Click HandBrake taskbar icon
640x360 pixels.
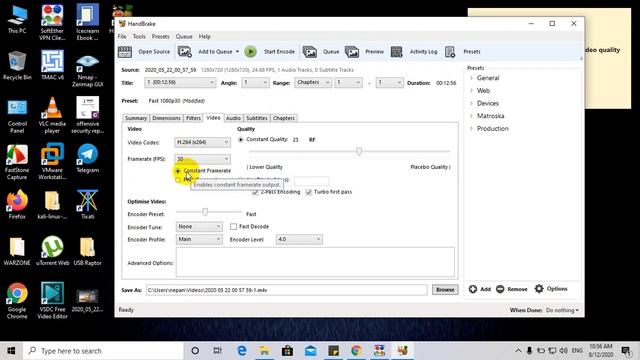coord(403,351)
